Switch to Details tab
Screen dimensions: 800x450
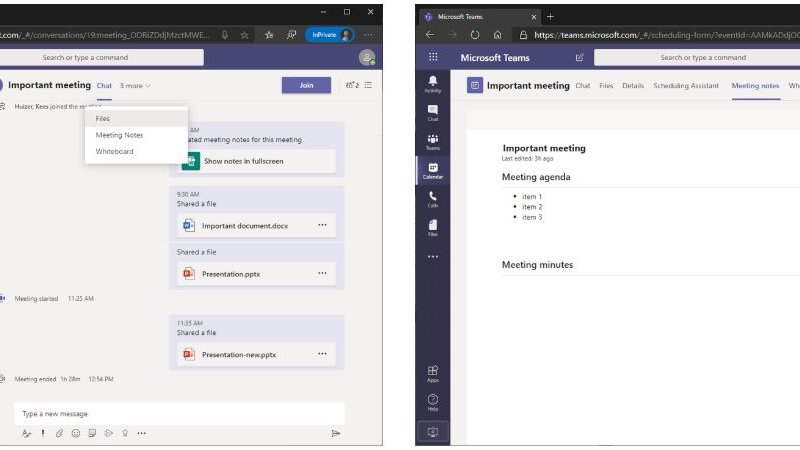[x=633, y=86]
